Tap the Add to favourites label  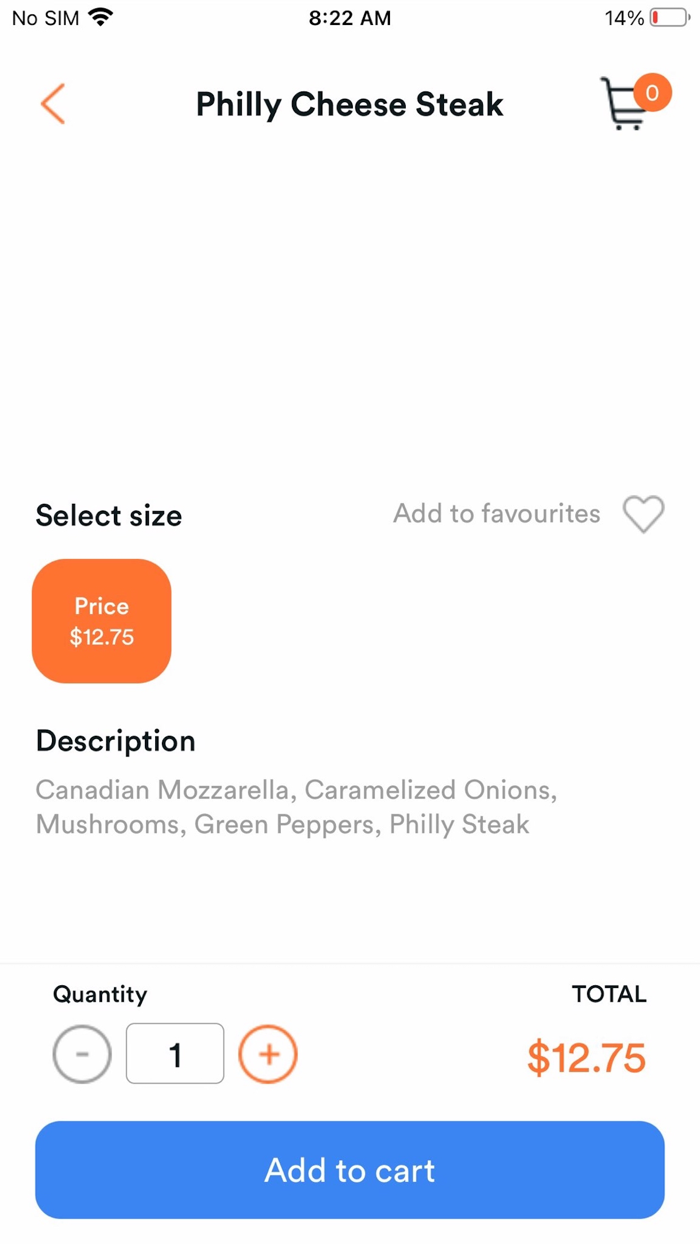point(497,514)
